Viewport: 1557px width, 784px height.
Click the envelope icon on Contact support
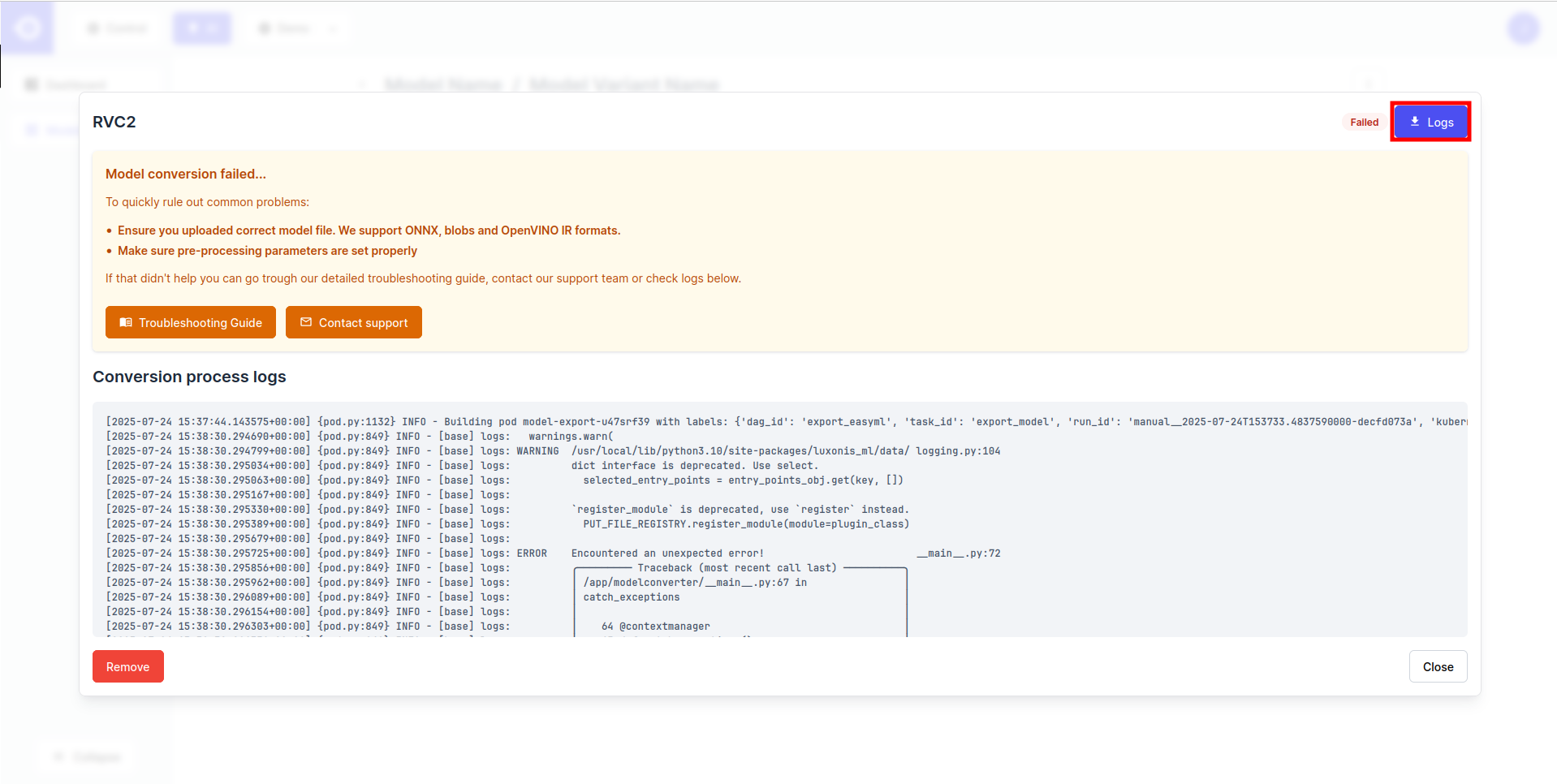pyautogui.click(x=306, y=322)
